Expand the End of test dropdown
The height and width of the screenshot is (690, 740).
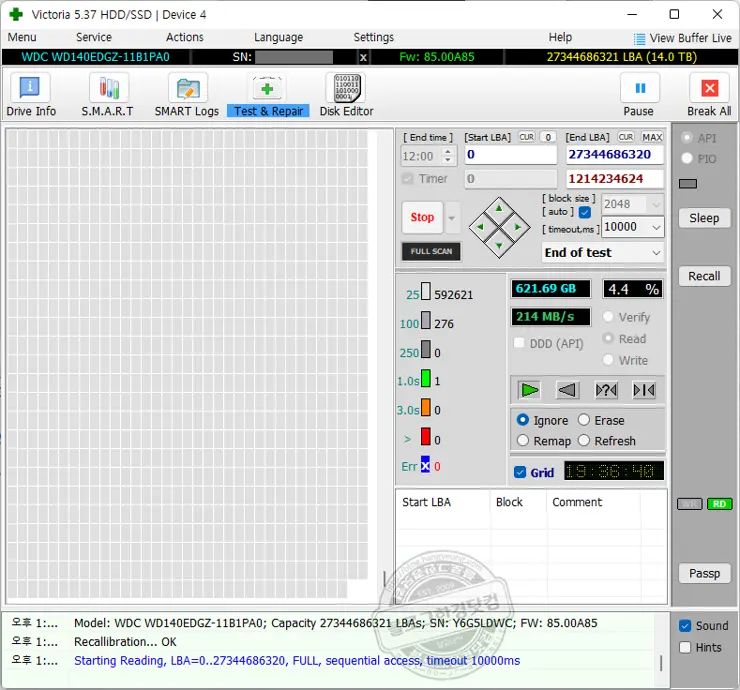[x=603, y=253]
